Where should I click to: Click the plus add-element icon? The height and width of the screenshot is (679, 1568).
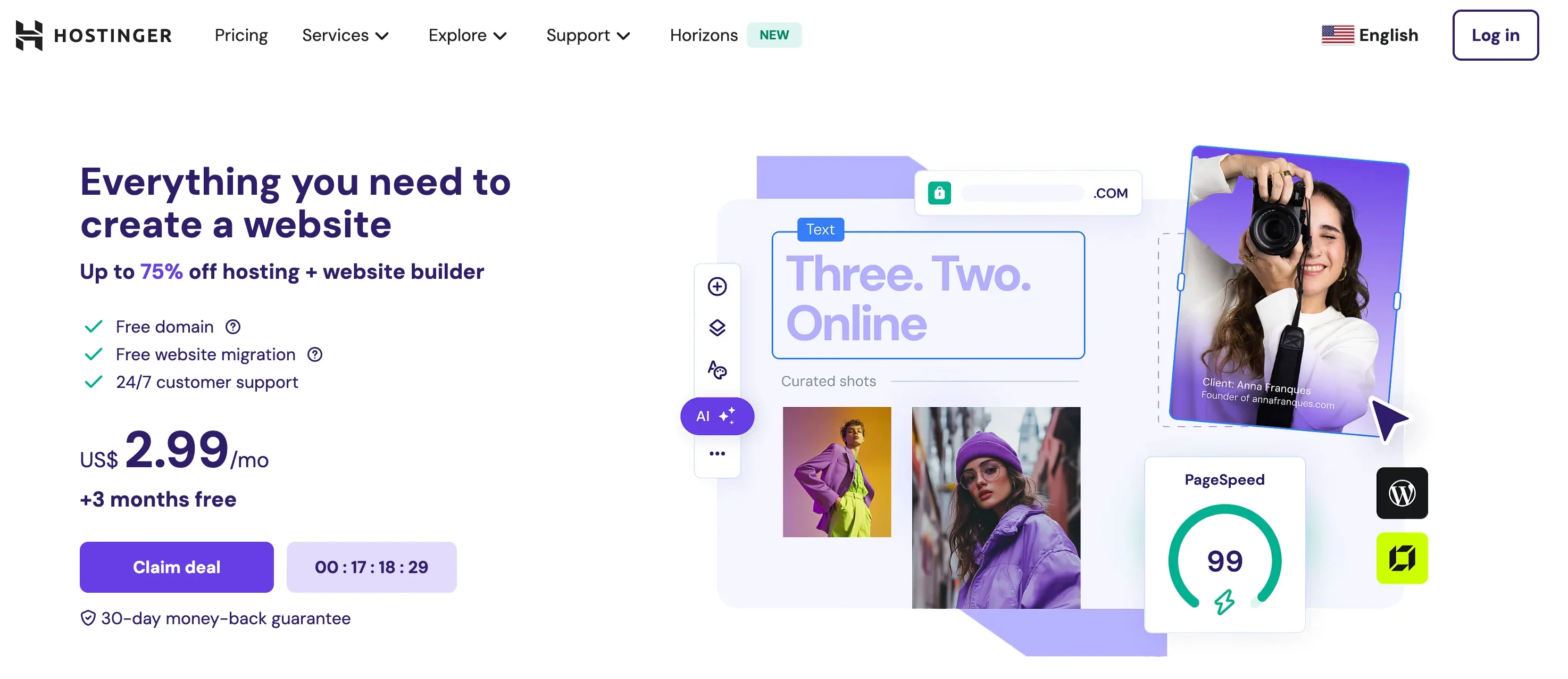click(717, 287)
